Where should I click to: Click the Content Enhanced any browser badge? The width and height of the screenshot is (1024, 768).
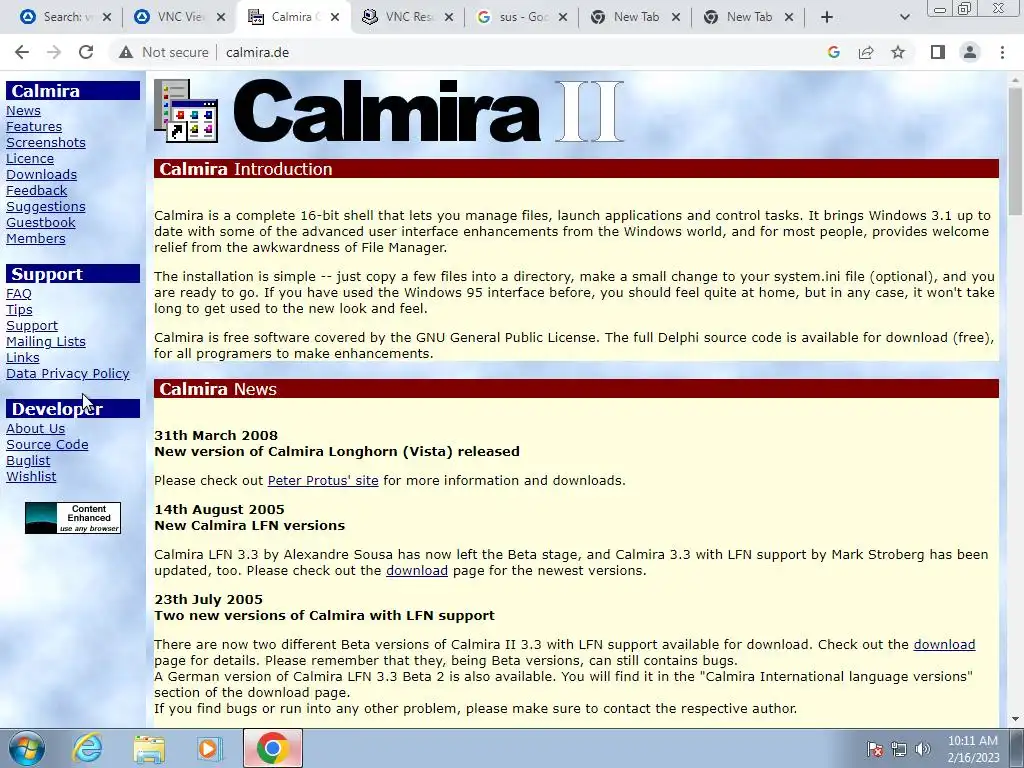72,518
